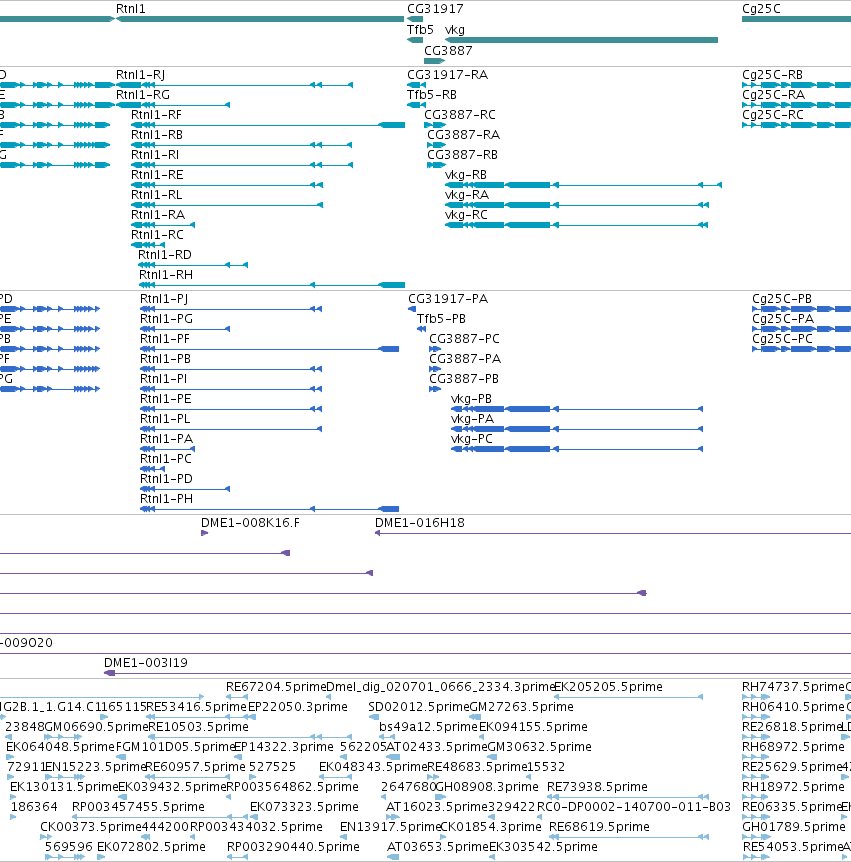Select the Rtnl1-RB transcript label

157,135
